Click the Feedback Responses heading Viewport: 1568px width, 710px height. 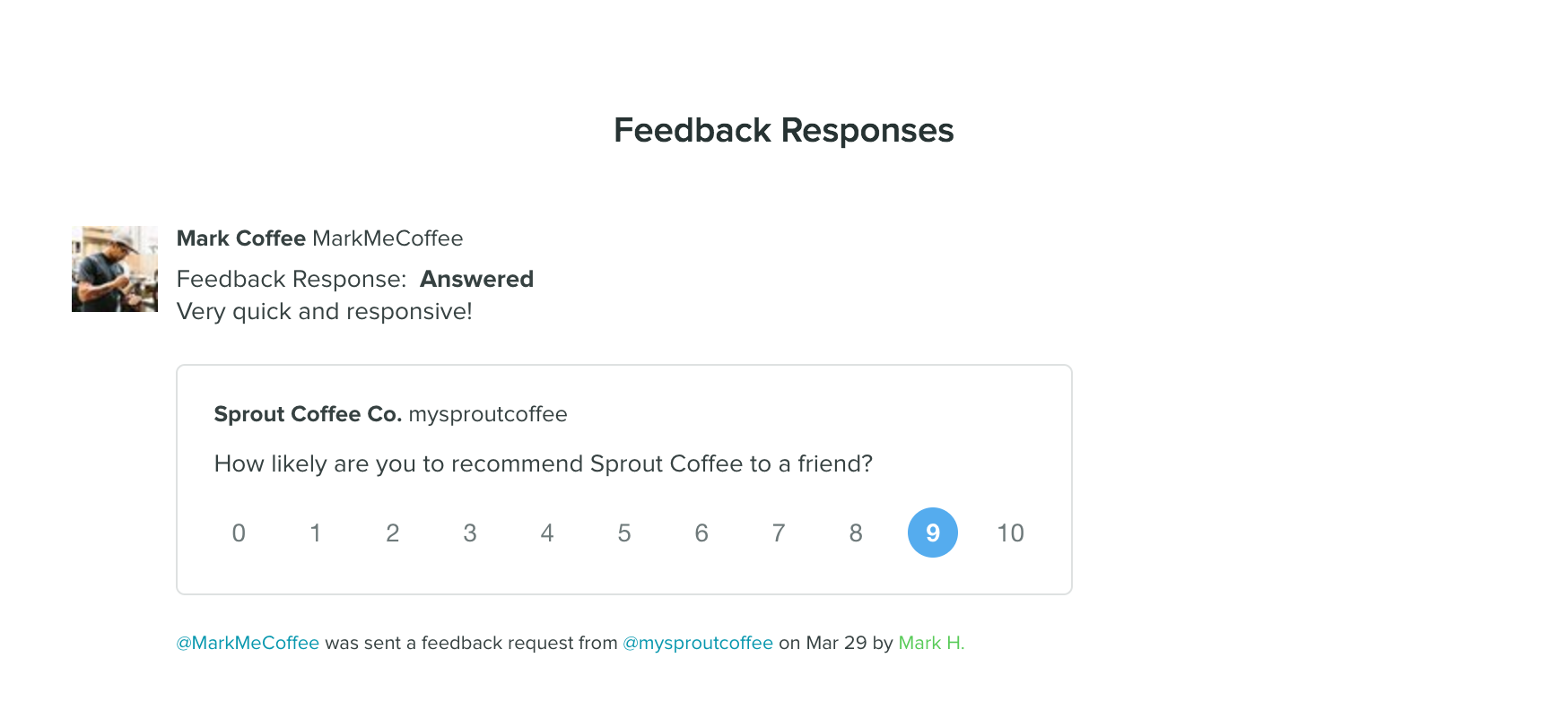click(783, 131)
